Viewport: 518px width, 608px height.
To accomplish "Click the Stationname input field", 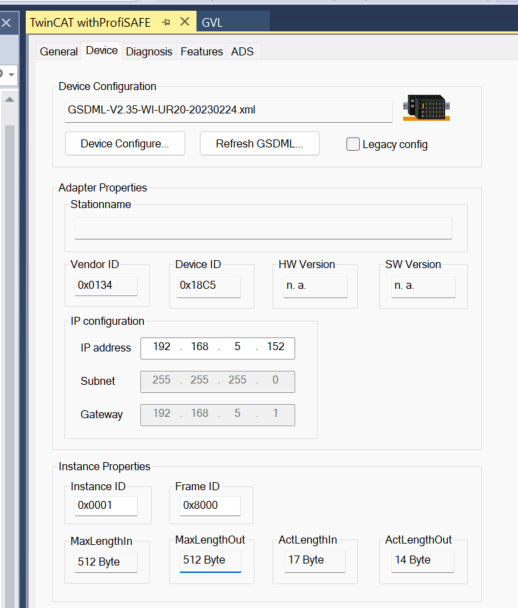I will coord(263,228).
